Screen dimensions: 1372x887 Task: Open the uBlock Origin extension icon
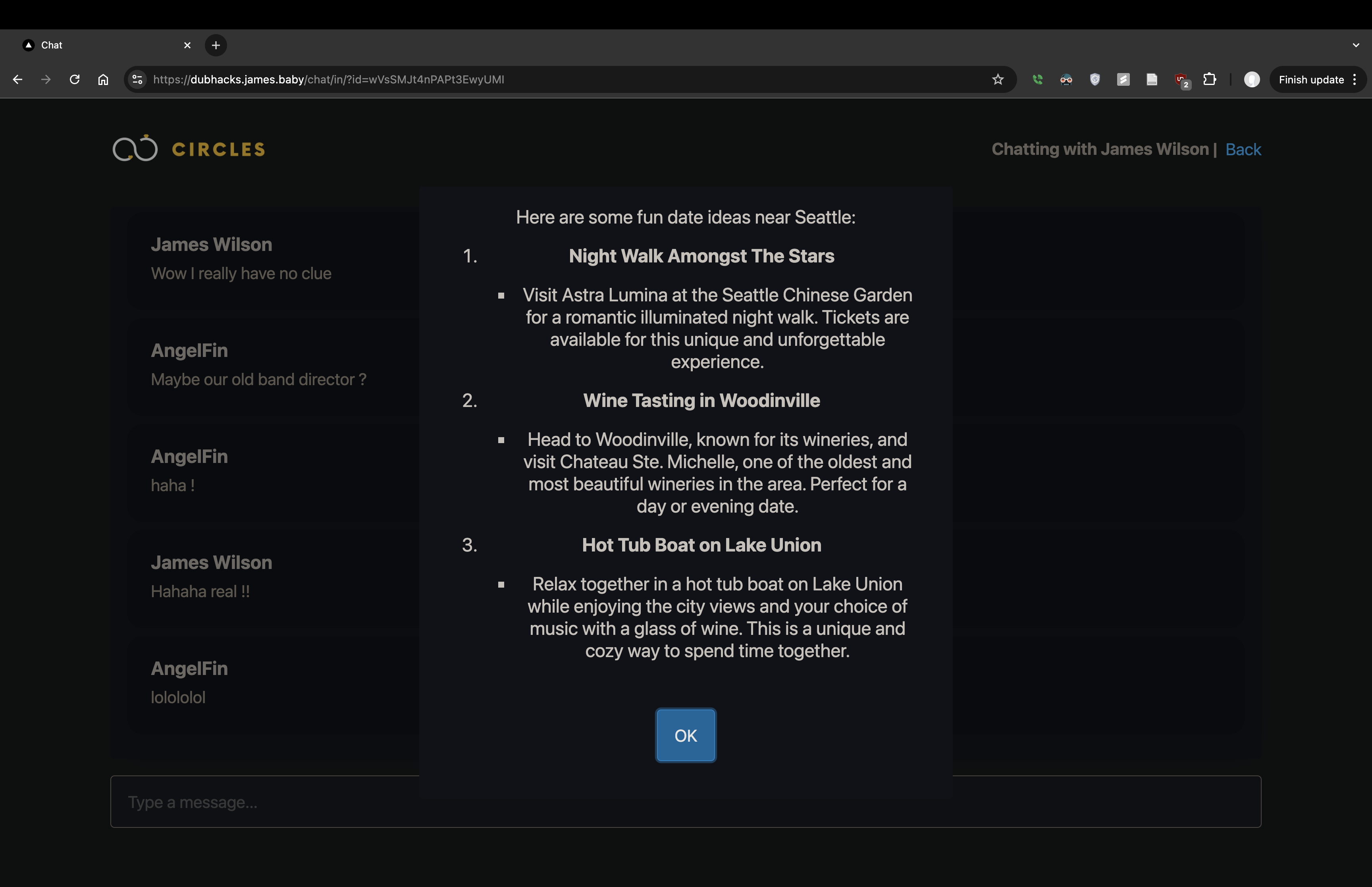[1181, 79]
